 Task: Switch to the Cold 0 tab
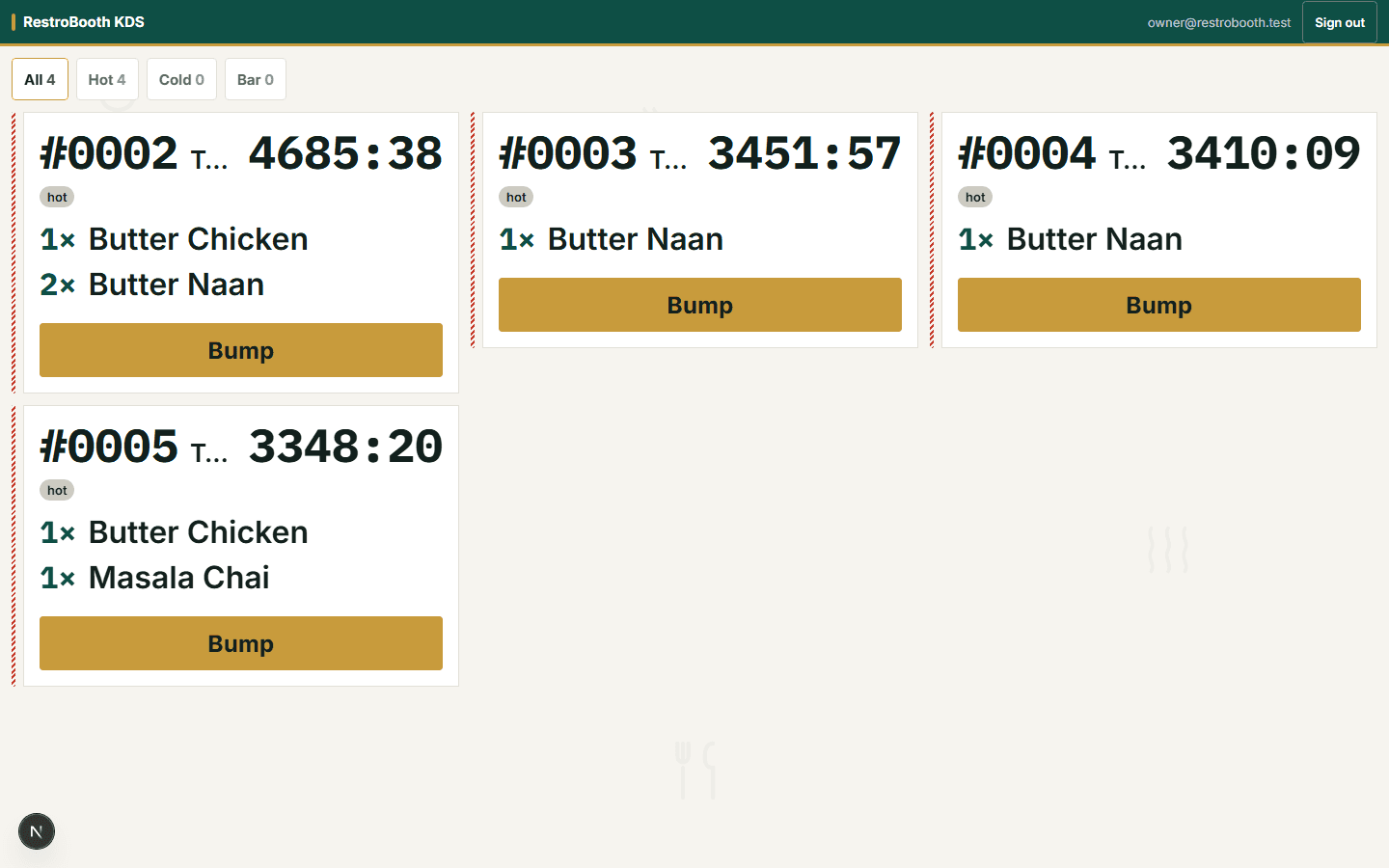[181, 79]
